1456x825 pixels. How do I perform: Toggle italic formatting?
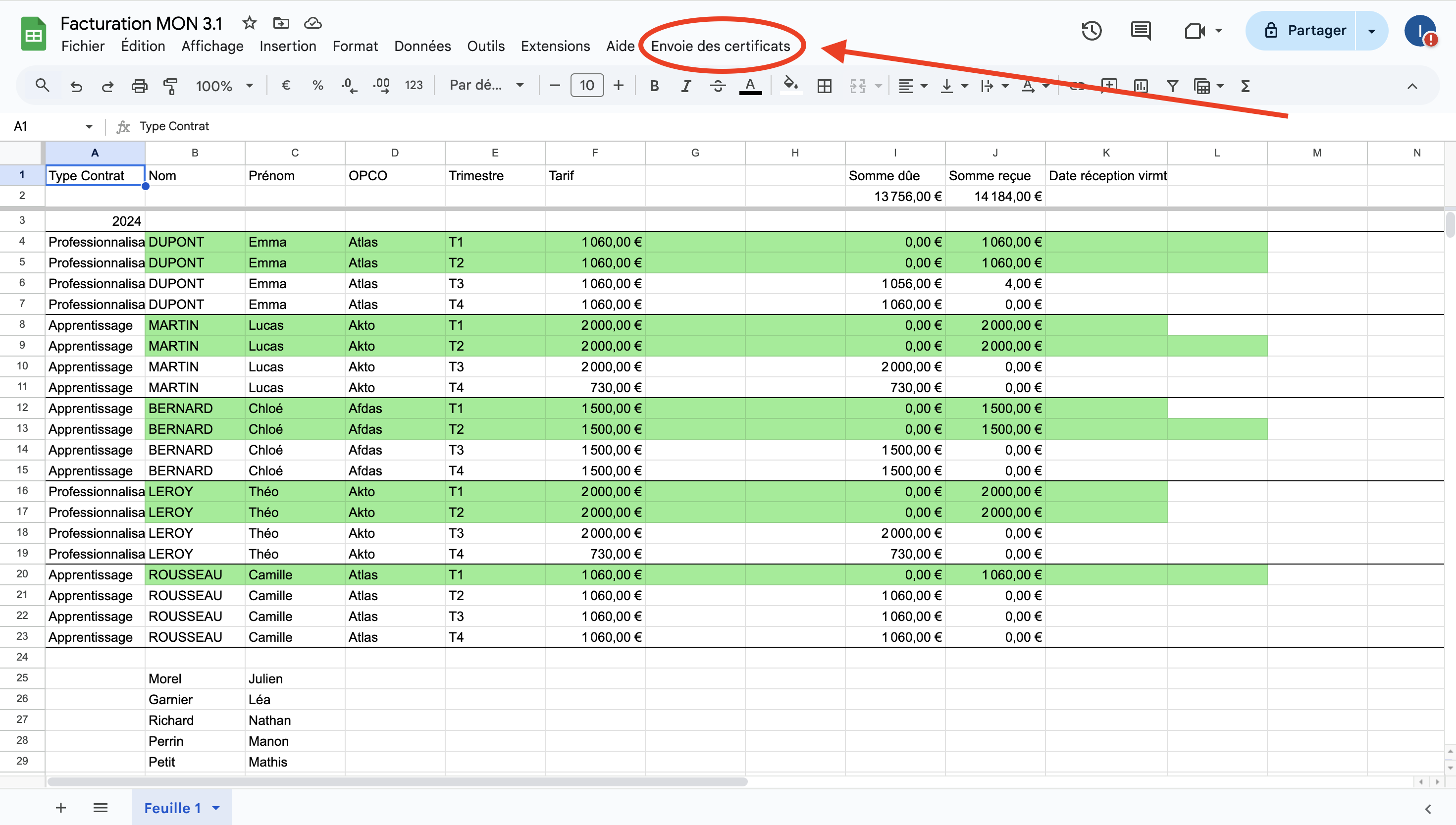(685, 86)
